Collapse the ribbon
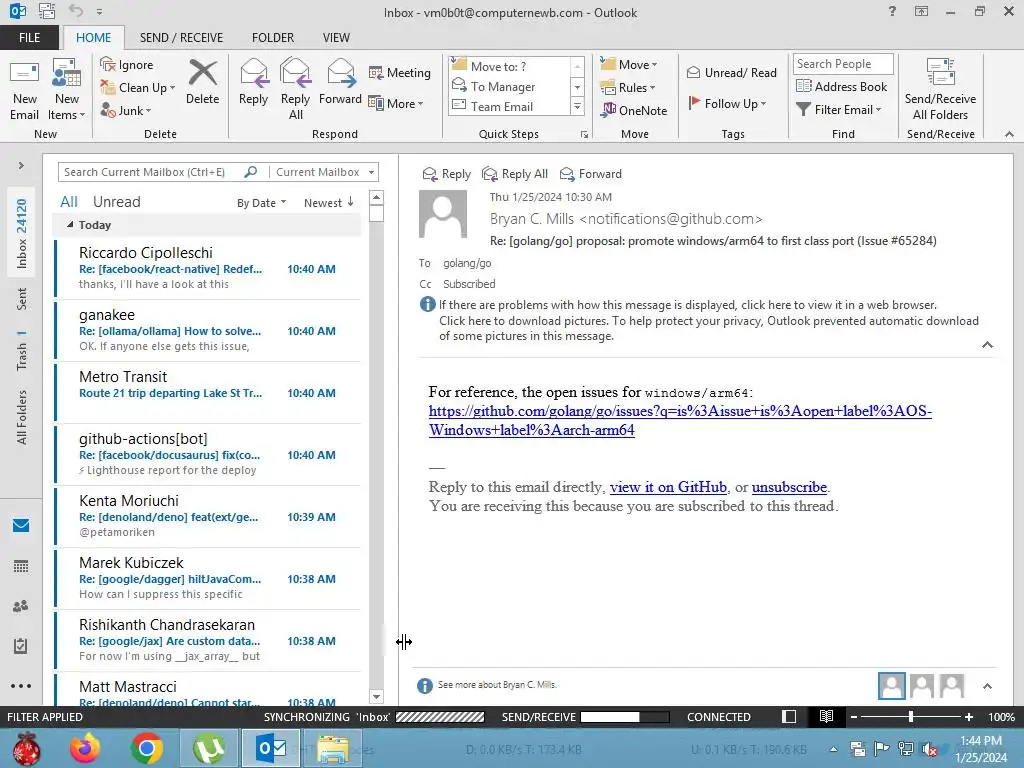Image resolution: width=1024 pixels, height=768 pixels. pos(1009,134)
